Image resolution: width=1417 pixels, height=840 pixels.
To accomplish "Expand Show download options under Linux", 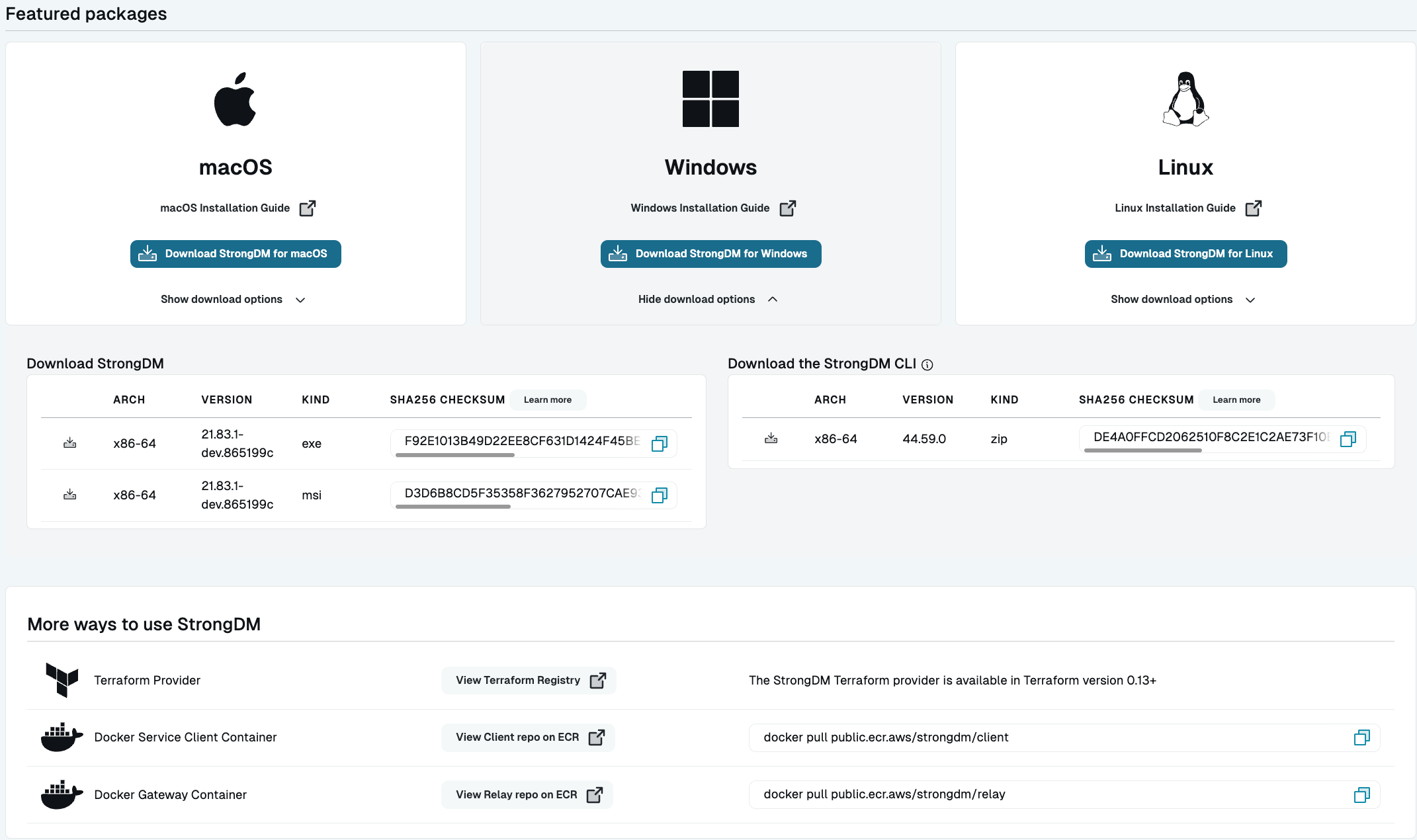I will click(1183, 300).
